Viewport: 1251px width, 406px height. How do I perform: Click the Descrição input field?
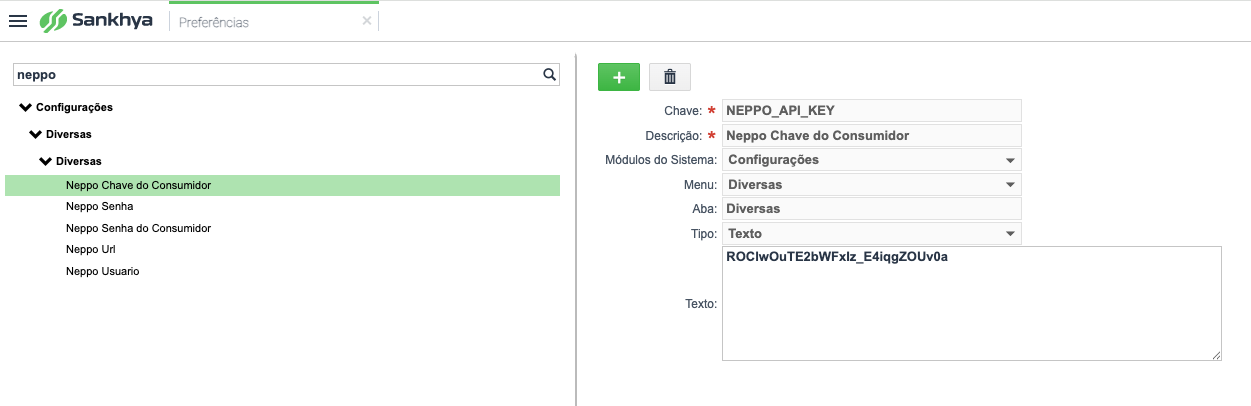point(871,135)
